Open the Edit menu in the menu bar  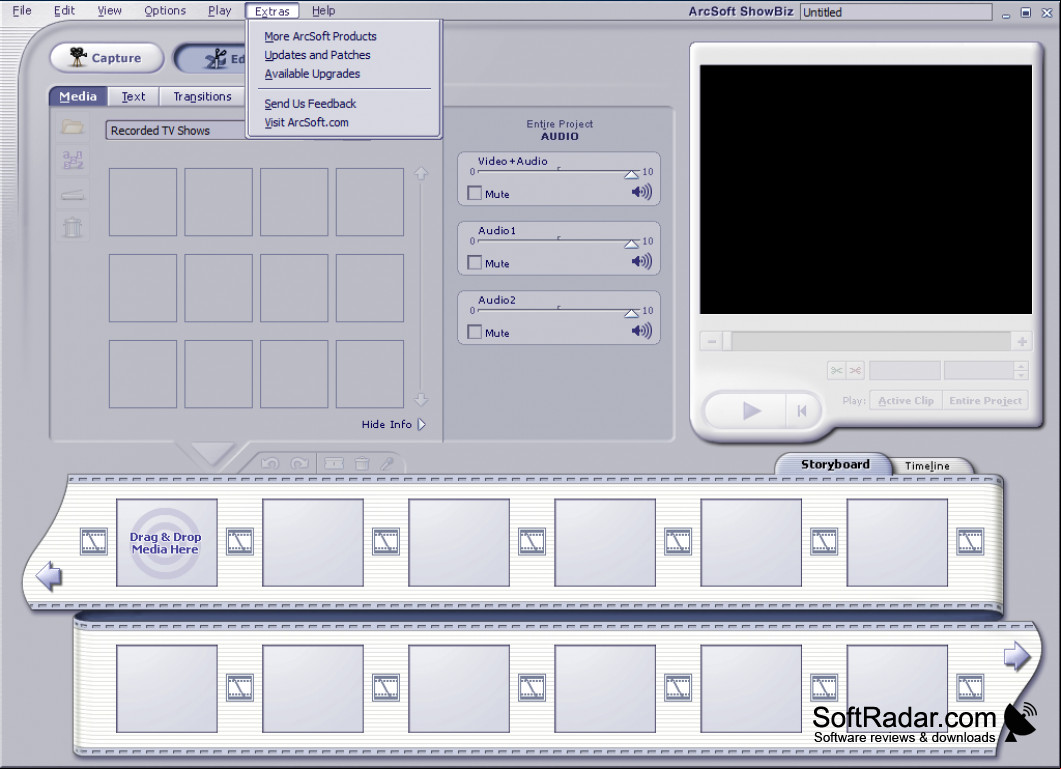[64, 11]
